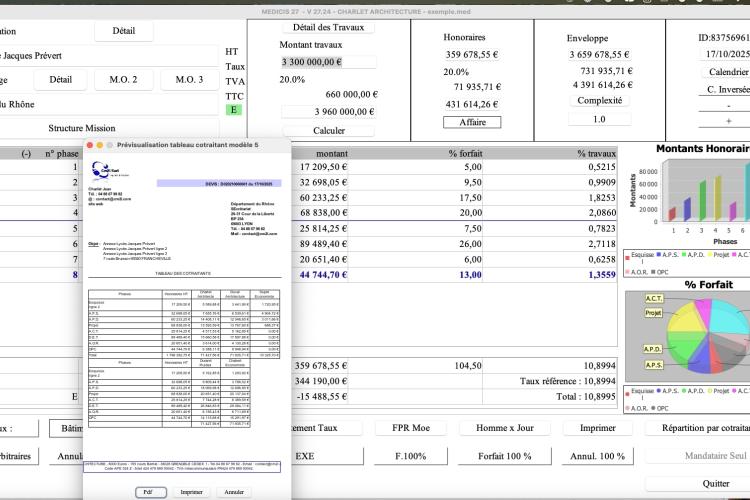Open Répartition par cotraitant

[x=698, y=428]
